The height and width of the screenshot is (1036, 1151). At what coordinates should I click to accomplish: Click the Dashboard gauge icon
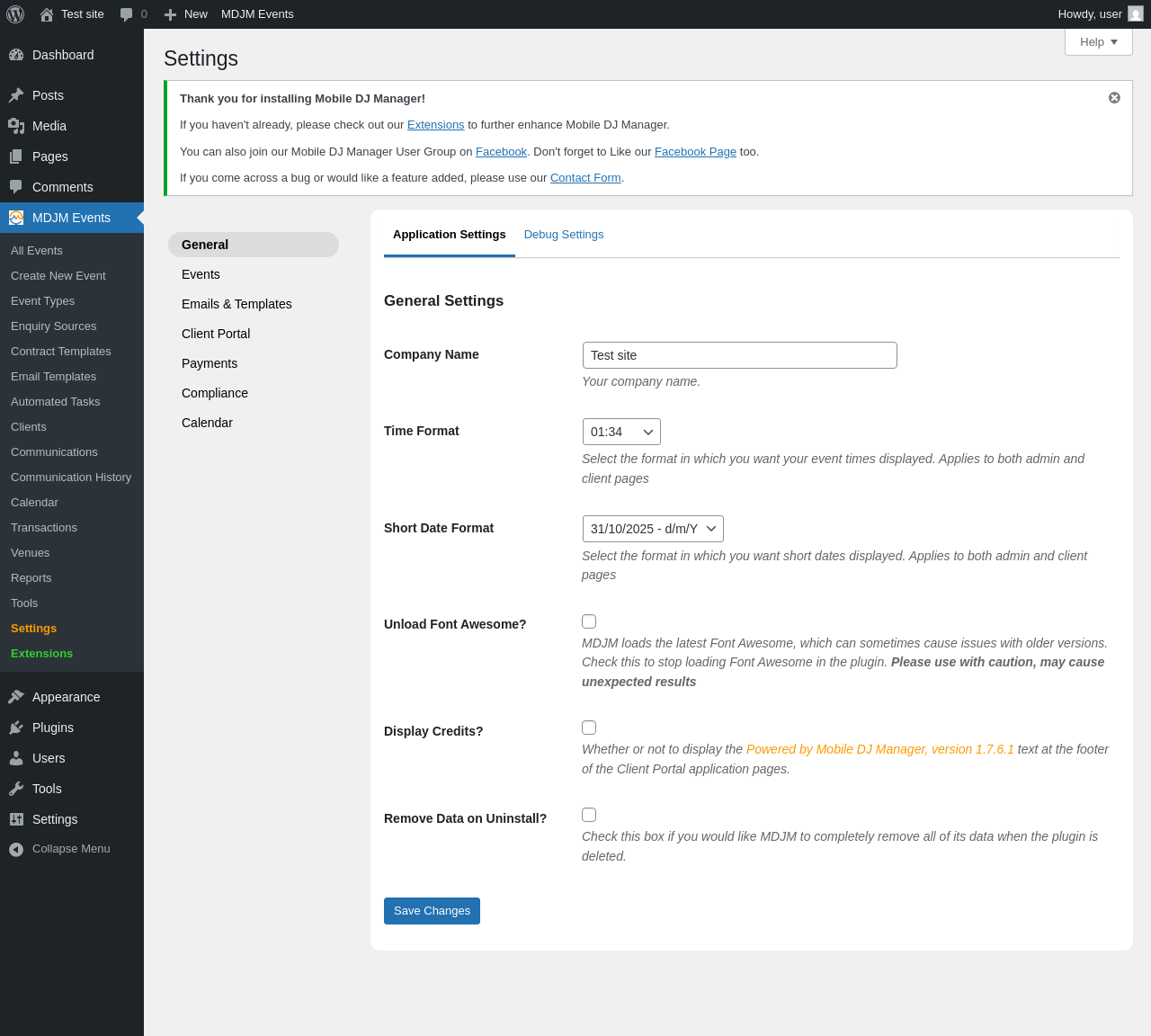click(x=16, y=55)
